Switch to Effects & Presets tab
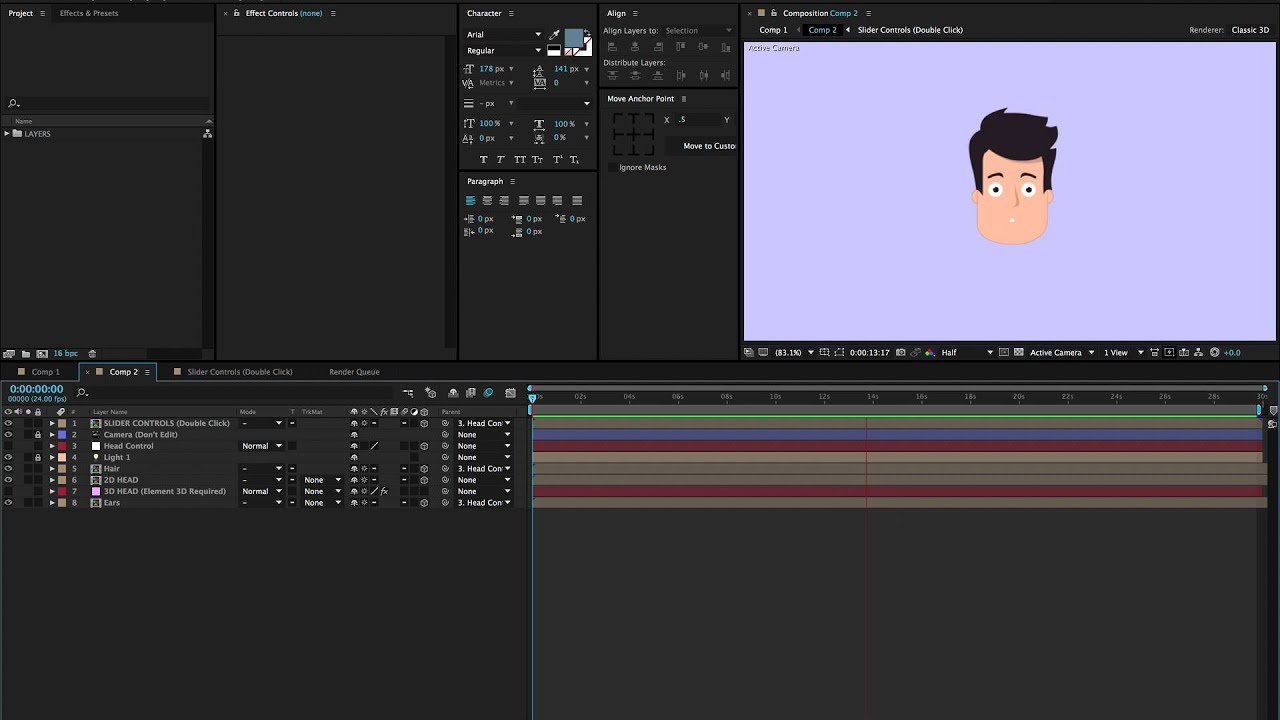The width and height of the screenshot is (1280, 720). (x=89, y=13)
